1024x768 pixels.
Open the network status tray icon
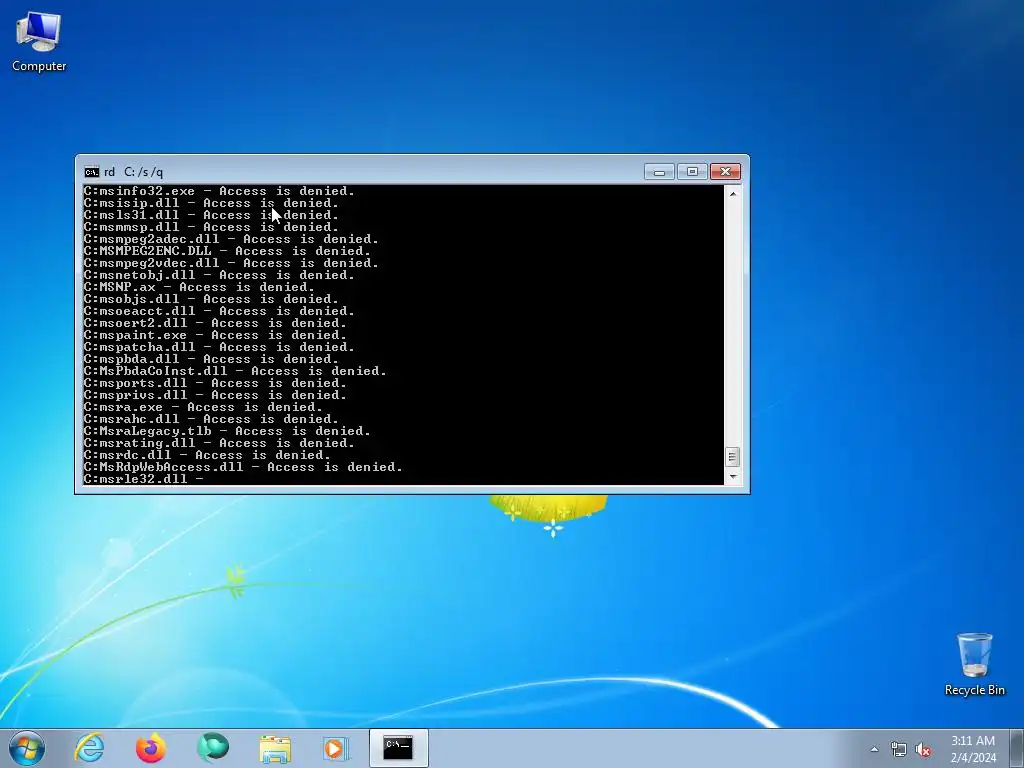[x=899, y=749]
